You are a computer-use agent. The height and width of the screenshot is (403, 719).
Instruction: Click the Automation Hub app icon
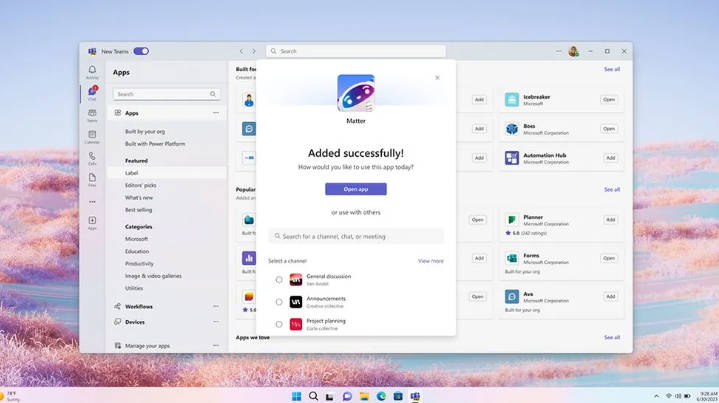click(512, 158)
